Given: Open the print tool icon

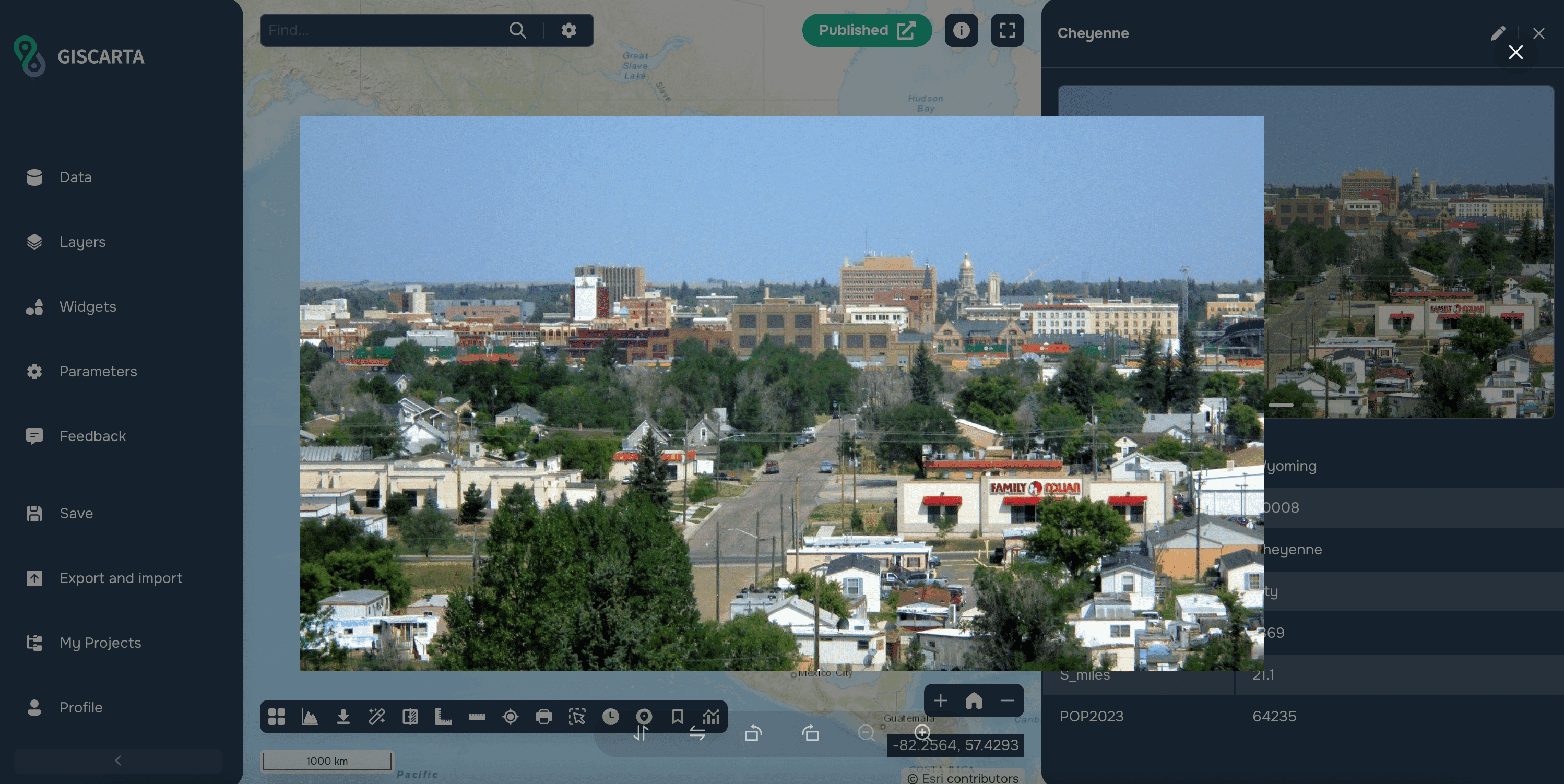Looking at the screenshot, I should pyautogui.click(x=543, y=717).
